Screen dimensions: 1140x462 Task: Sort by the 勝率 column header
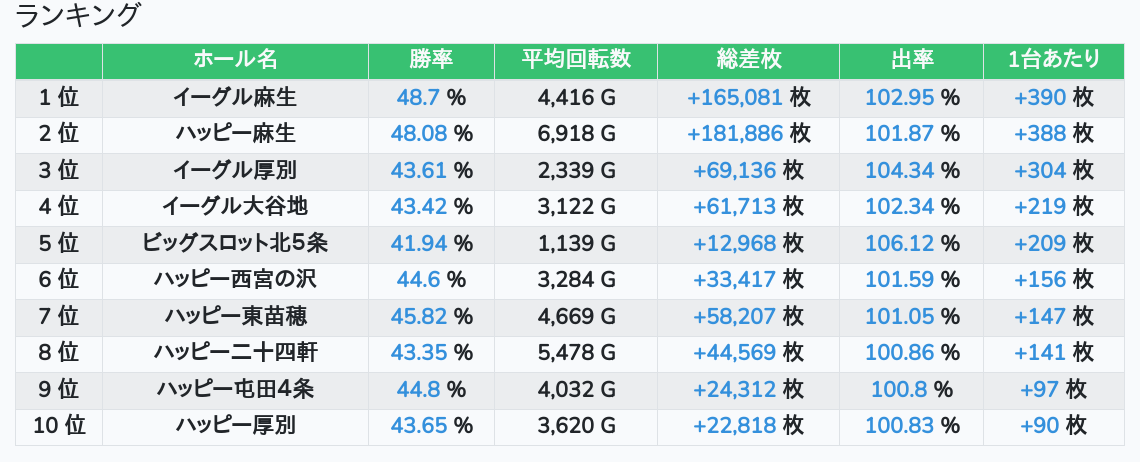[x=431, y=60]
